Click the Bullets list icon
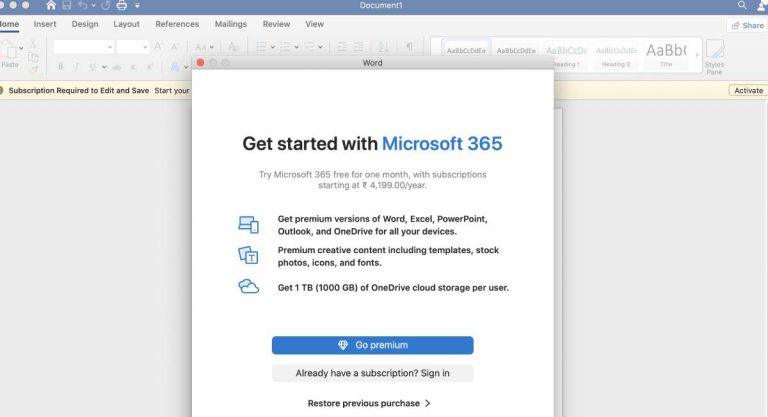The image size is (768, 417). pos(261,47)
